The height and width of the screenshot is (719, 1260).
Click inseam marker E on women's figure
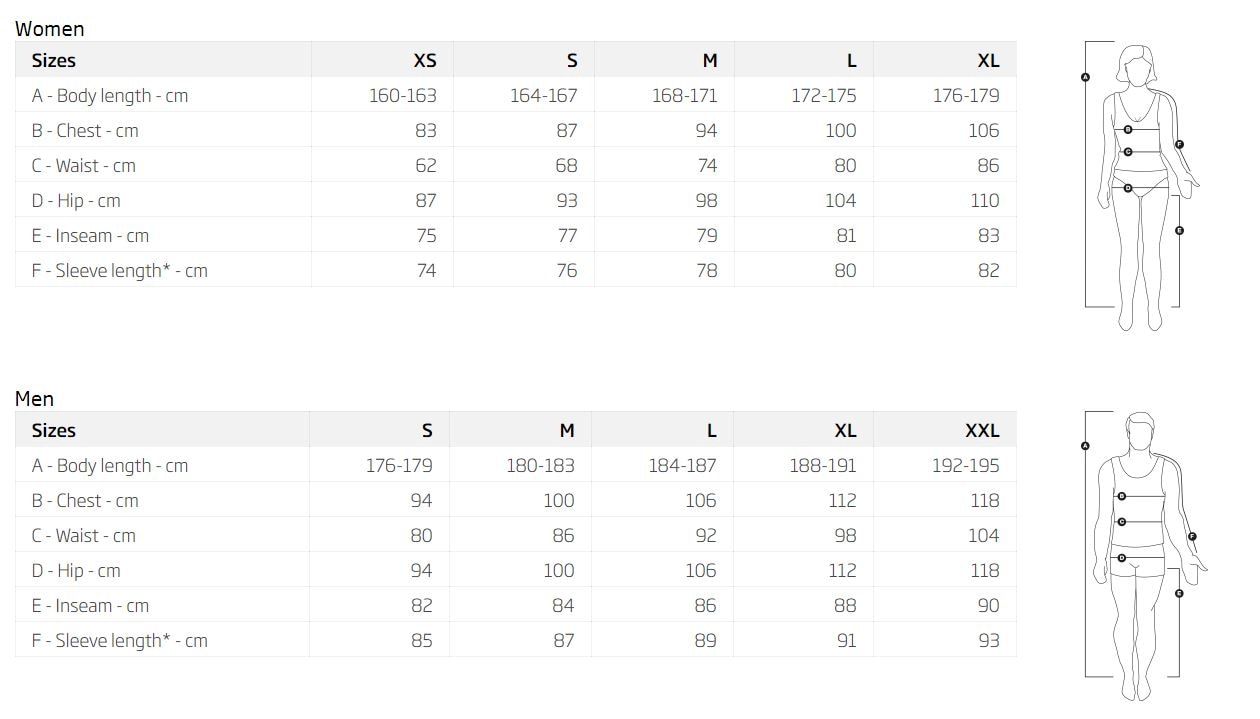(x=1180, y=231)
